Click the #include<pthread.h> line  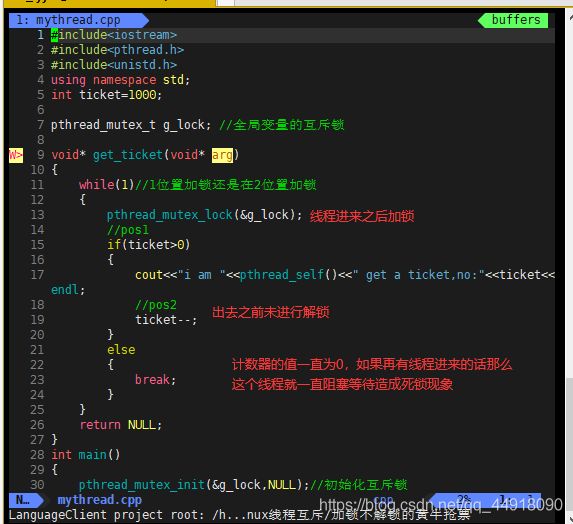click(117, 50)
